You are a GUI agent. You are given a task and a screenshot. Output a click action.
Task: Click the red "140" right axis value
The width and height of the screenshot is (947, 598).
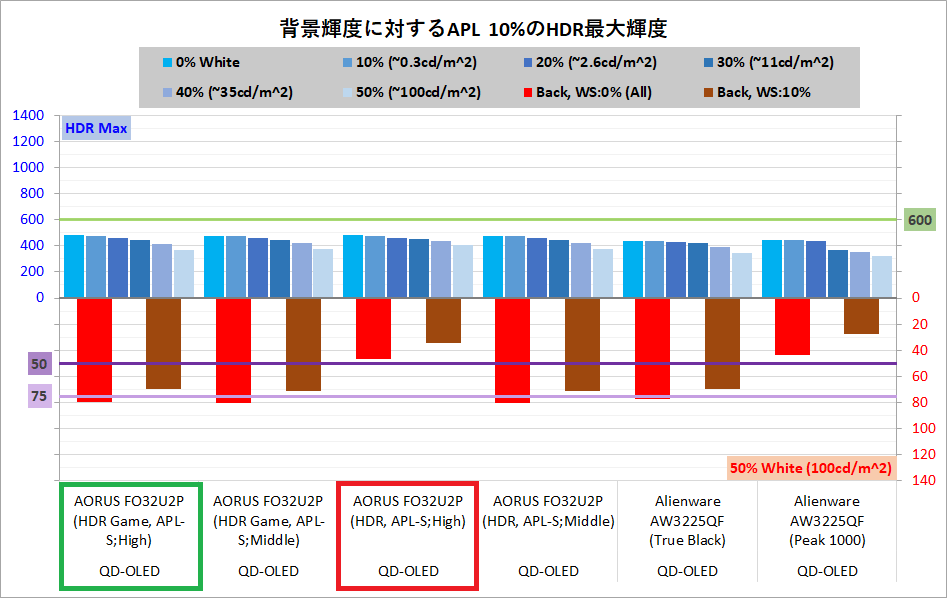(x=924, y=480)
